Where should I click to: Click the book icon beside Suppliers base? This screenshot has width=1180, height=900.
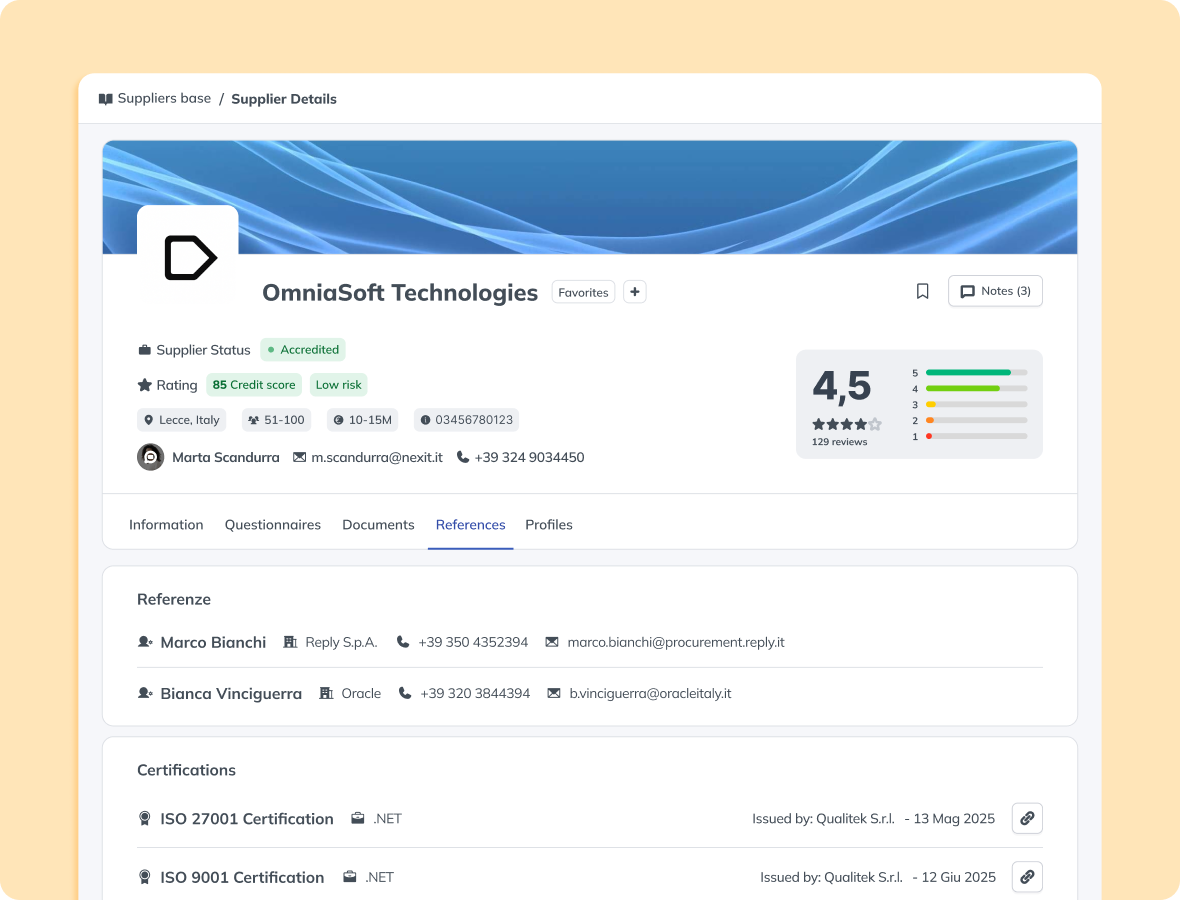click(x=105, y=99)
